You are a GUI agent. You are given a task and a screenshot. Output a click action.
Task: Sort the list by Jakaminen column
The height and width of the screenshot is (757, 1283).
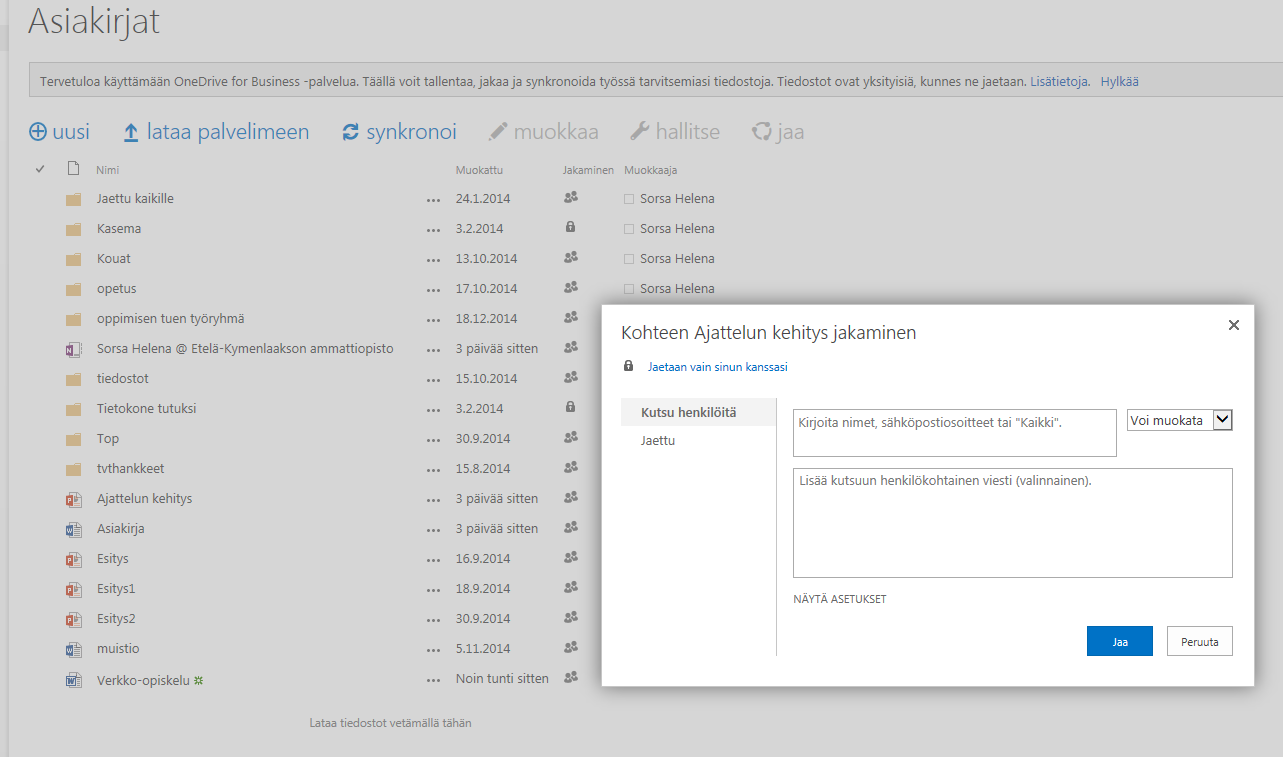(x=588, y=170)
